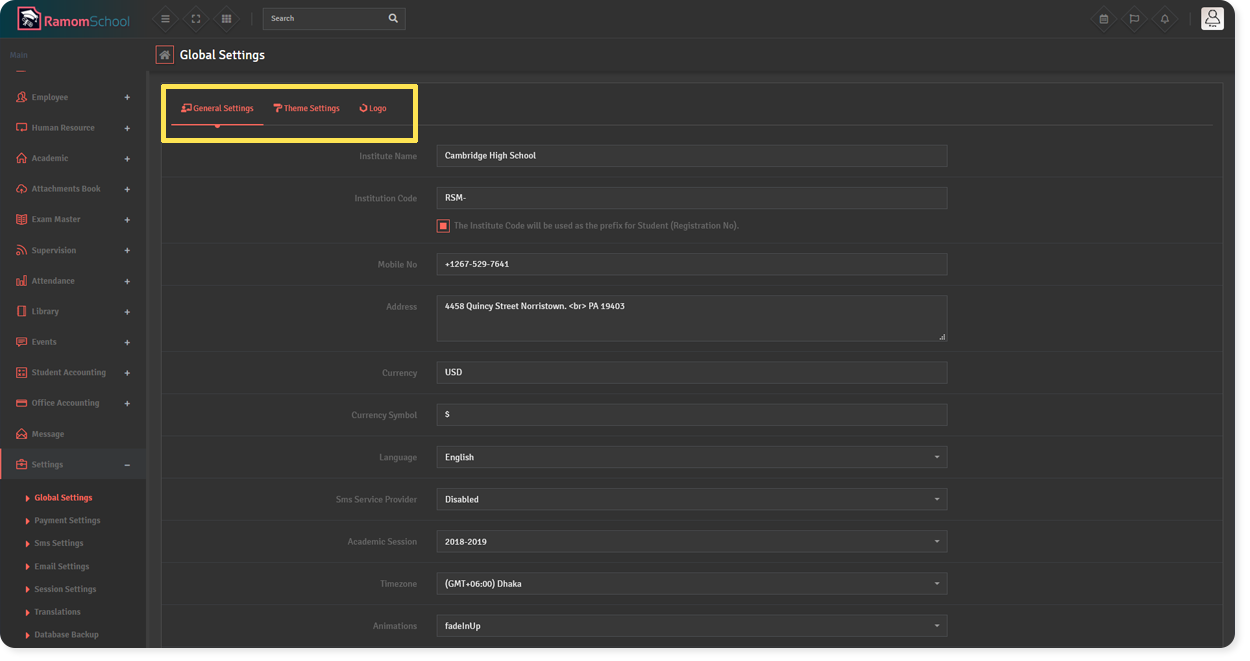Click the home icon beside Global Settings
The height and width of the screenshot is (661, 1250).
(x=165, y=55)
